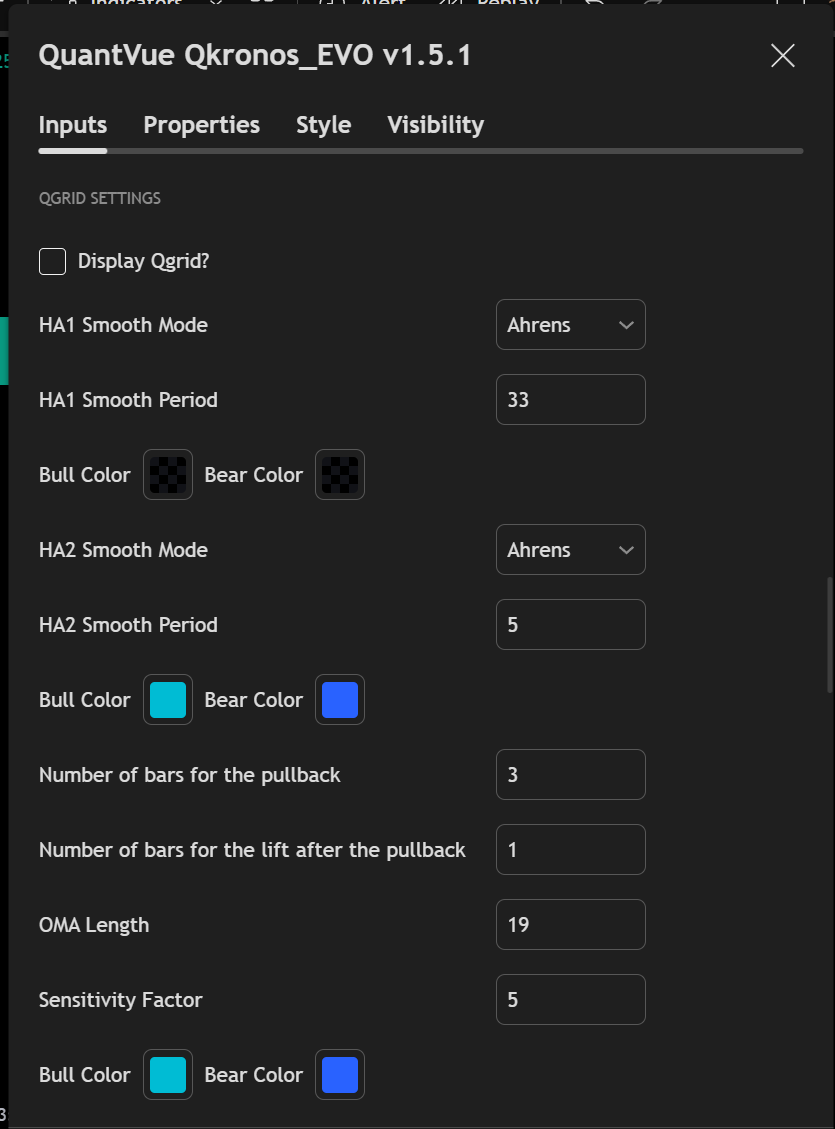This screenshot has height=1129, width=835.
Task: Open the Style tab
Action: point(323,125)
